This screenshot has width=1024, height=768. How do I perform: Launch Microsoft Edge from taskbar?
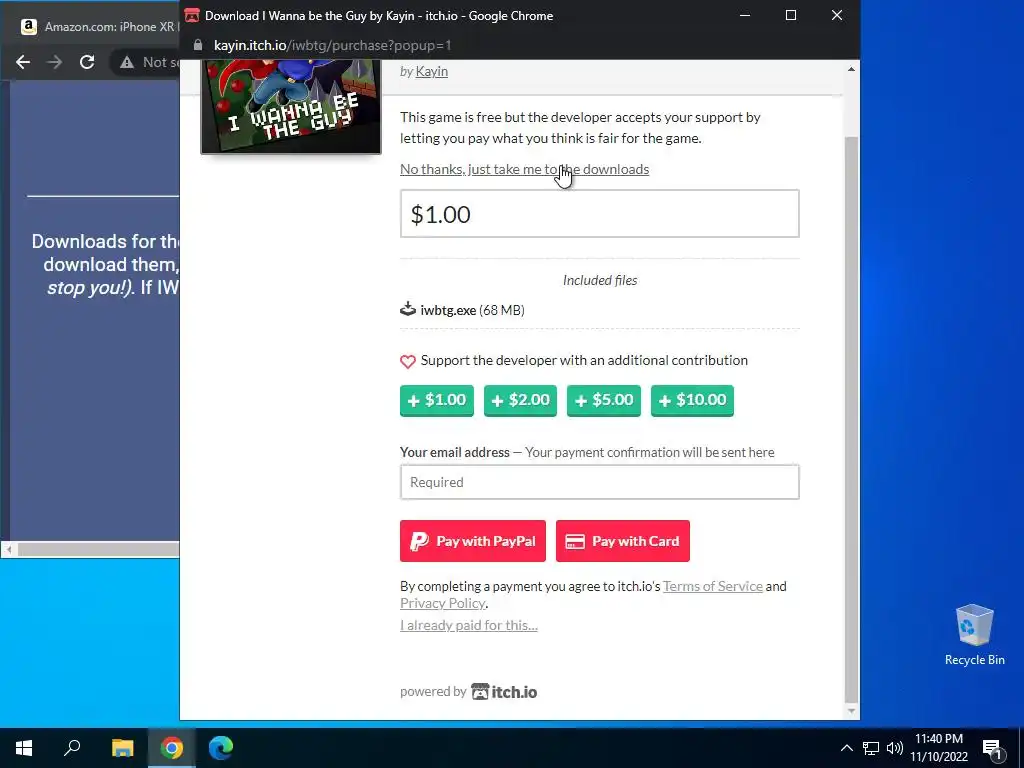tap(221, 748)
